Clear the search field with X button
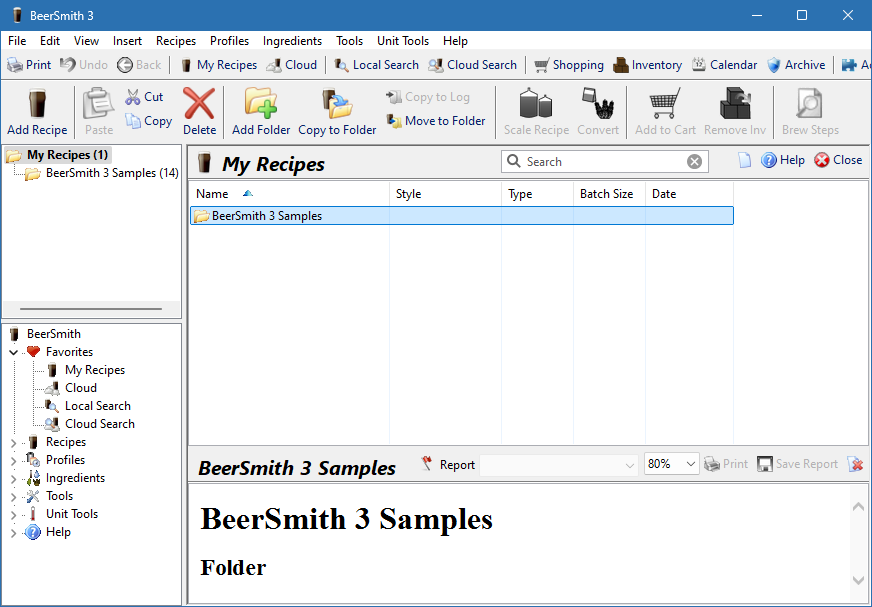Image resolution: width=872 pixels, height=607 pixels. (694, 162)
